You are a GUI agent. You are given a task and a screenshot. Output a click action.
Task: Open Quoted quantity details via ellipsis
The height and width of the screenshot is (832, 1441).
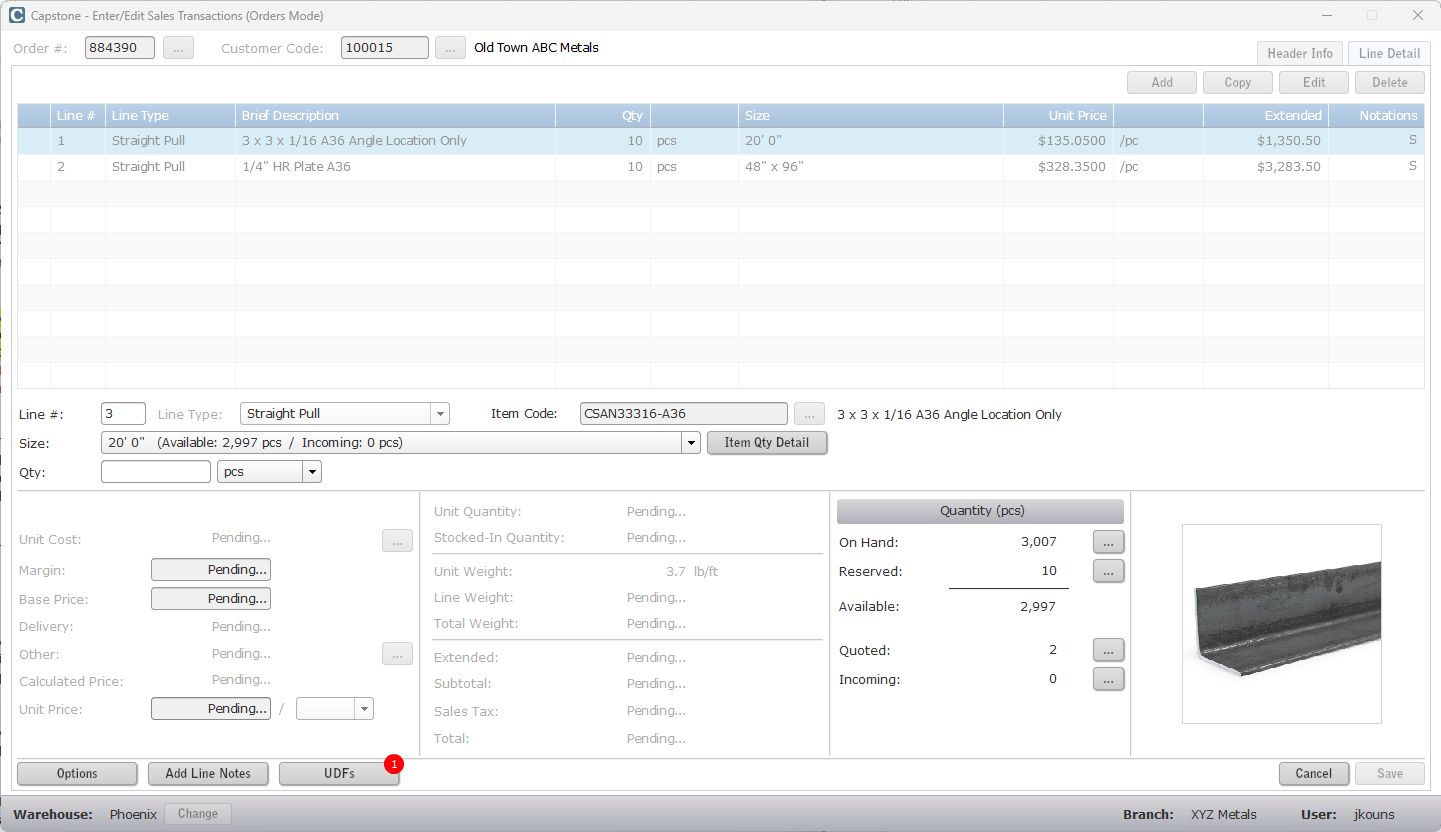coord(1108,650)
